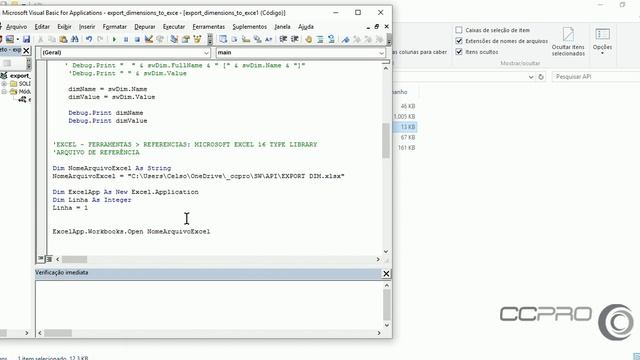Toggle bookmark with the blue flag icon

[345, 39]
